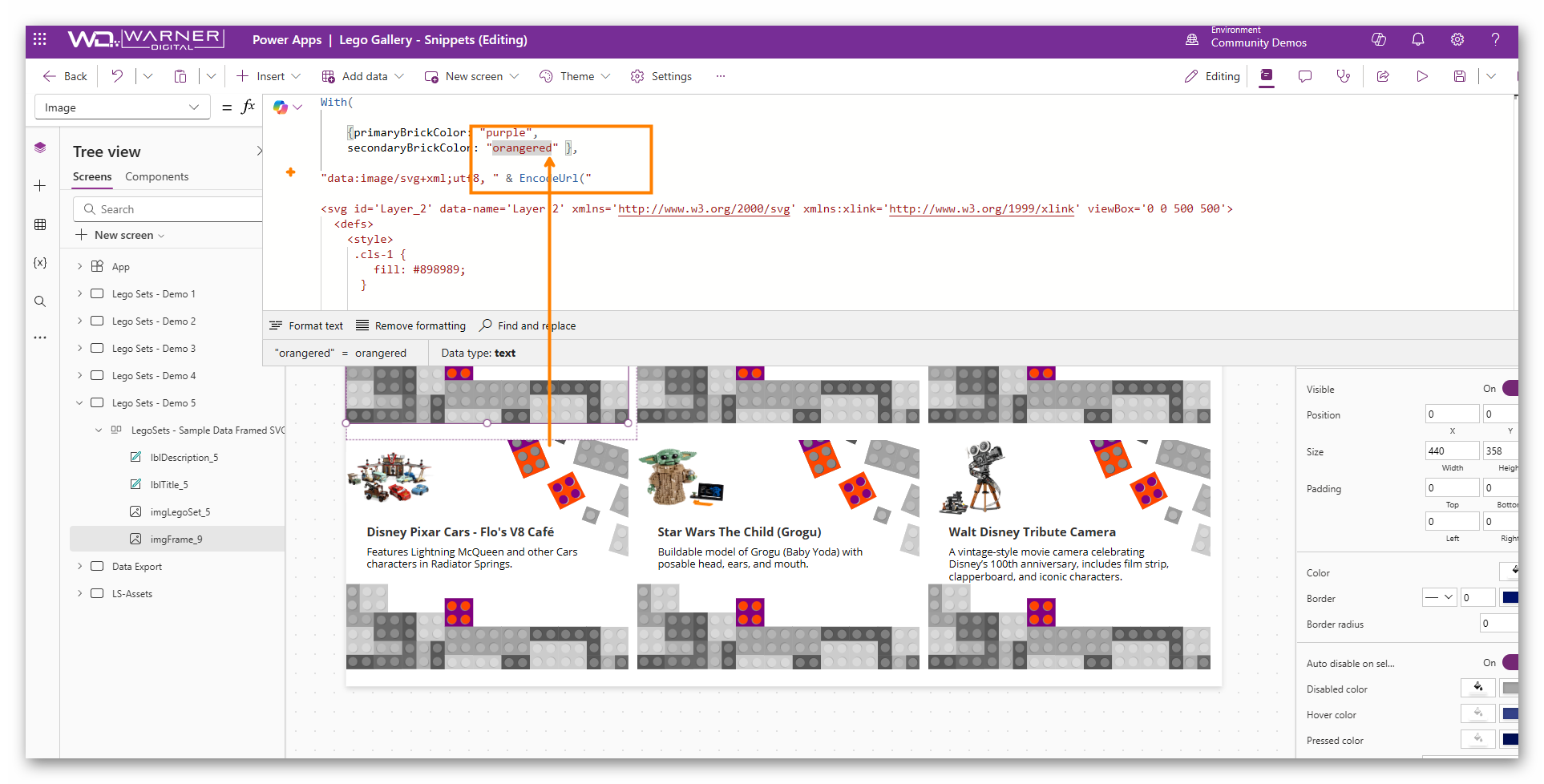Open Copilot from the purple header

point(1379,39)
